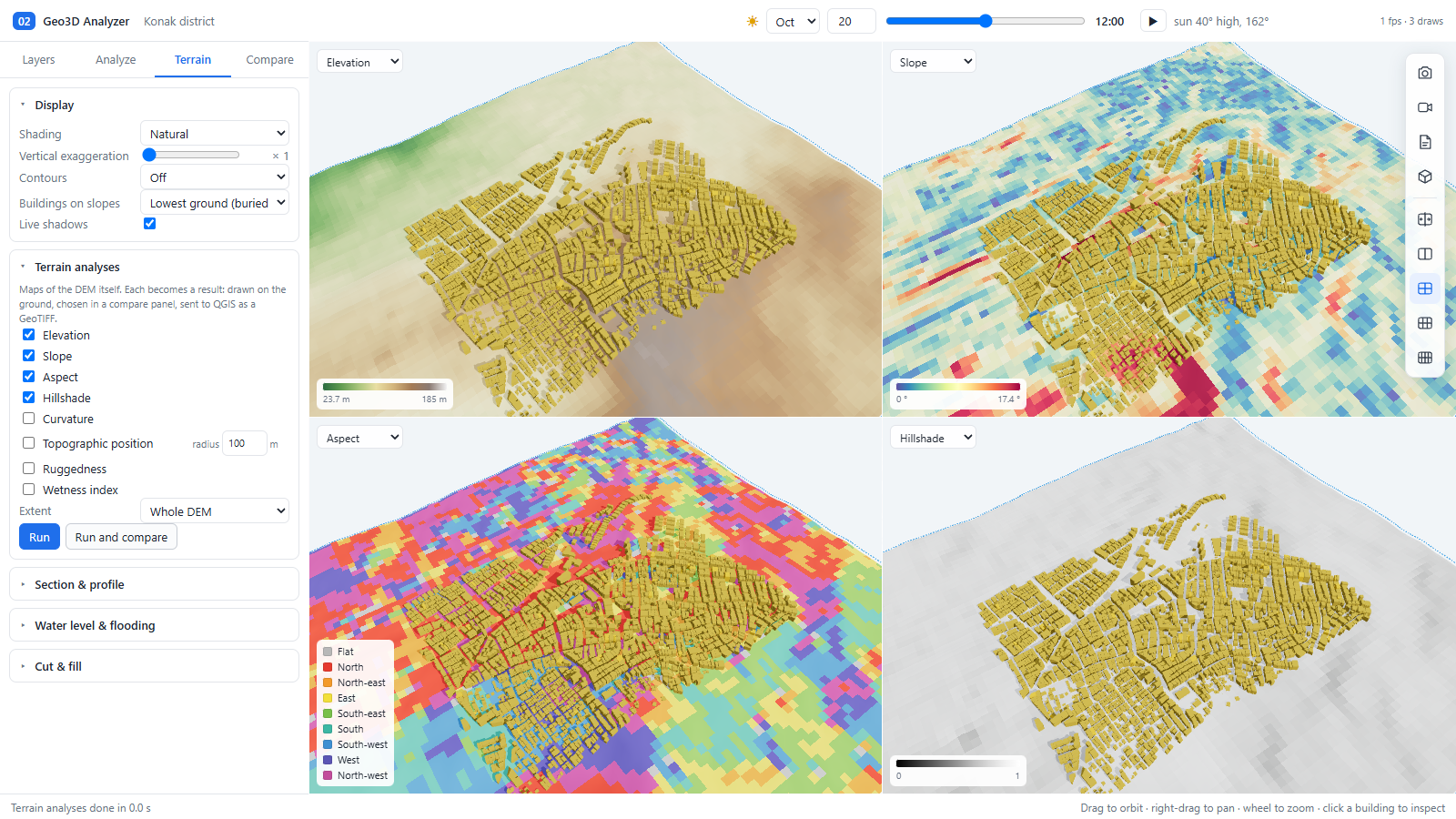This screenshot has height=819, width=1456.
Task: Expand the Cut & fill section
Action: [x=154, y=666]
